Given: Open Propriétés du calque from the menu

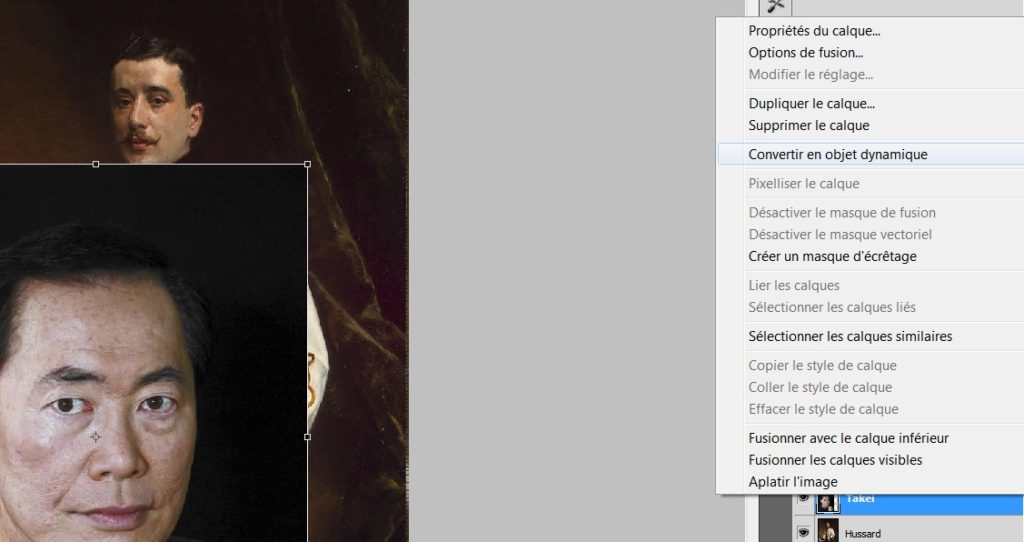Looking at the screenshot, I should click(x=814, y=31).
